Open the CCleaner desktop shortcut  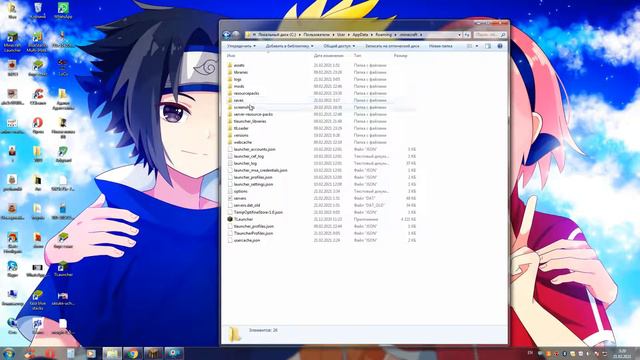pos(38,97)
